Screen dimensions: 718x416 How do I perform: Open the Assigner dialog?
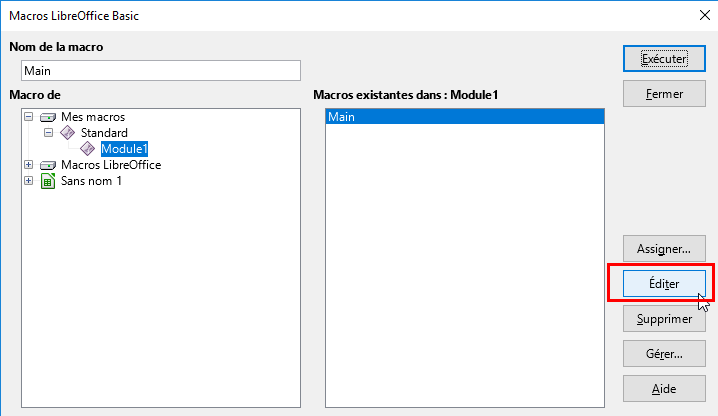coord(664,248)
